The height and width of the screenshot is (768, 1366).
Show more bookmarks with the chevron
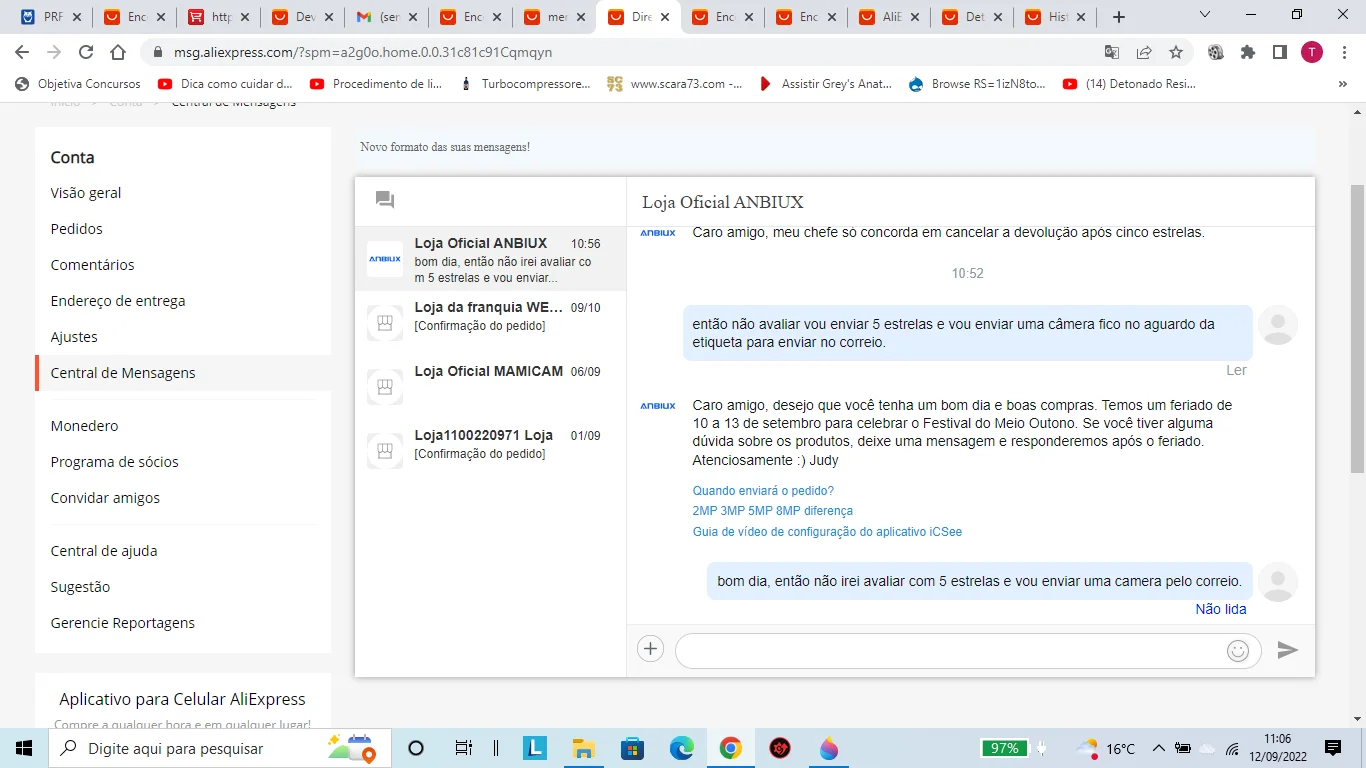click(x=1343, y=84)
